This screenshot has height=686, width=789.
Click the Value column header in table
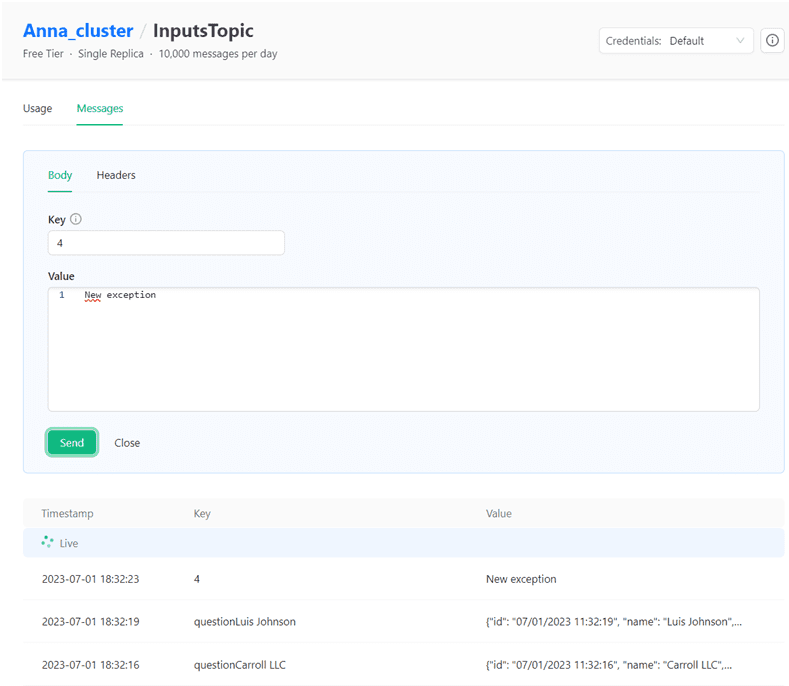click(x=498, y=513)
